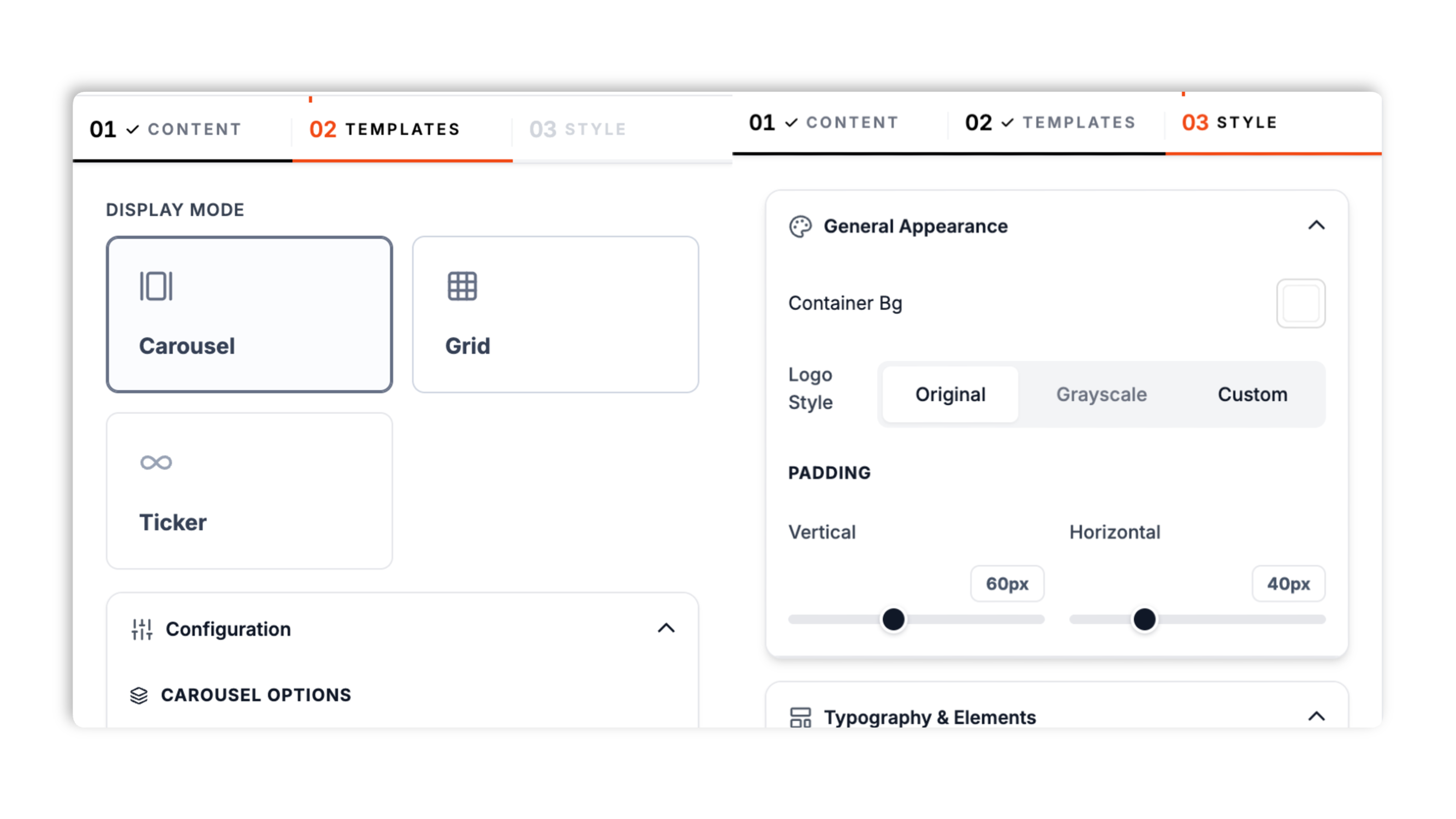1456x819 pixels.
Task: Click the Vertical padding label
Action: pos(822,532)
